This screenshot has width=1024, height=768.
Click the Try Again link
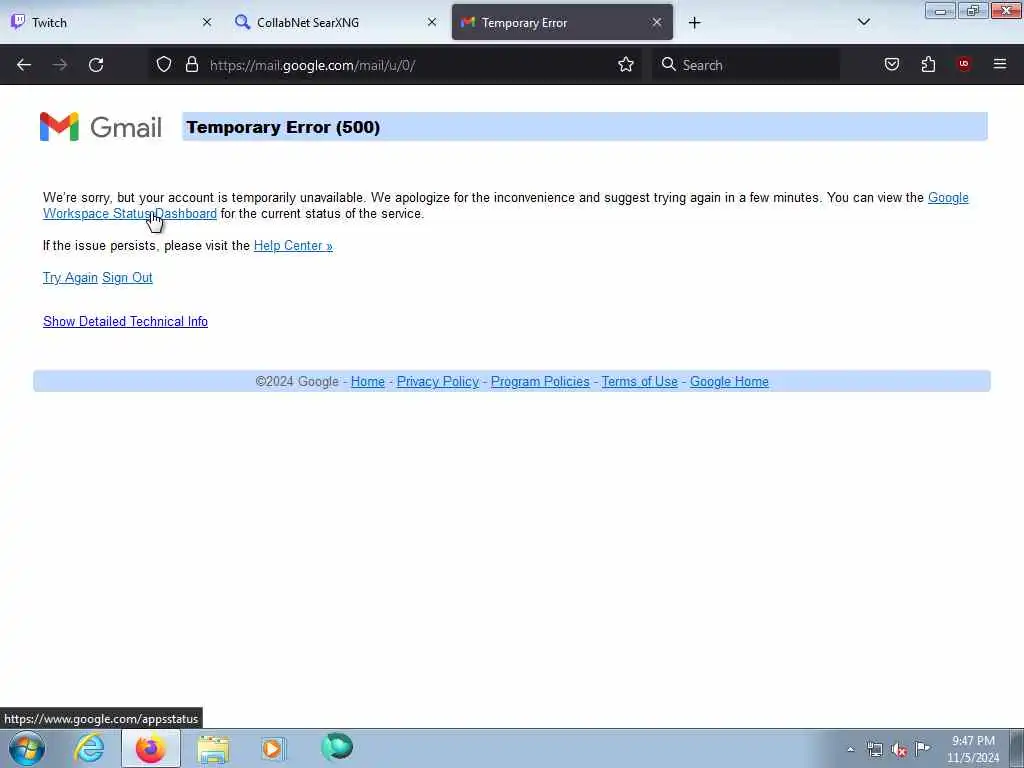pyautogui.click(x=70, y=278)
